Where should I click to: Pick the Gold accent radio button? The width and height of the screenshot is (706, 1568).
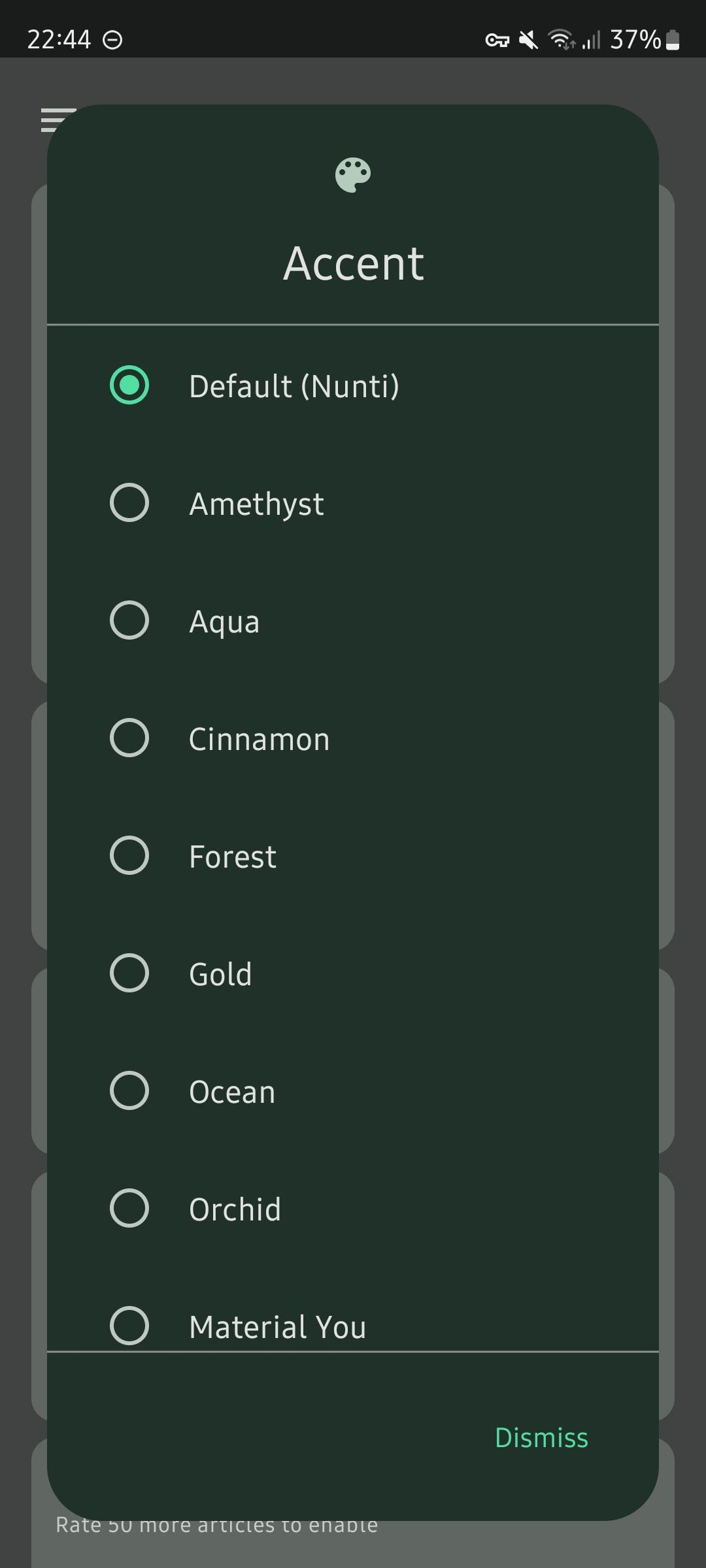tap(129, 973)
